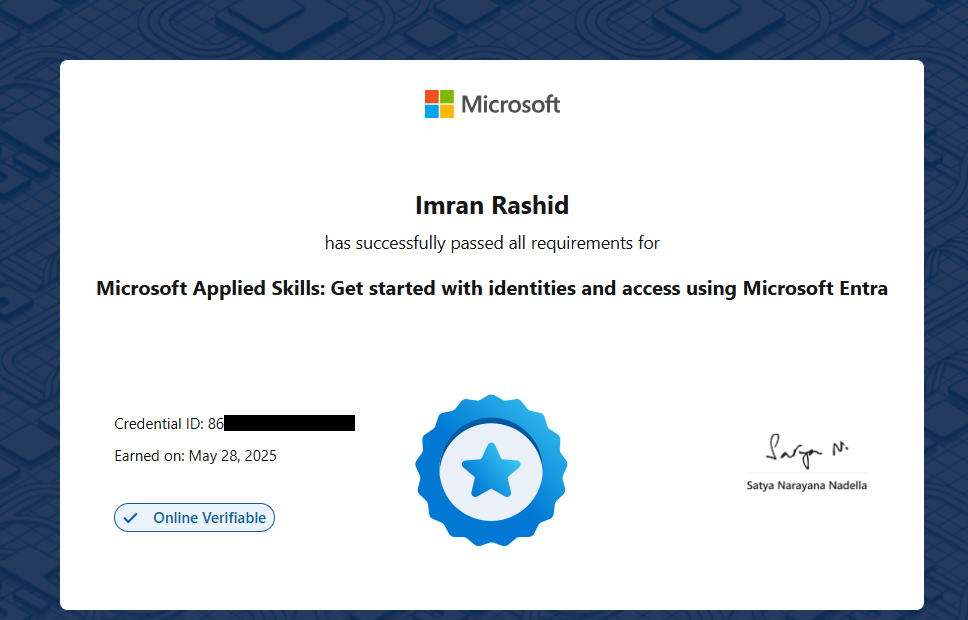Click the Satya Narayana Nadella name
Screen dimensions: 968x620
tap(807, 485)
